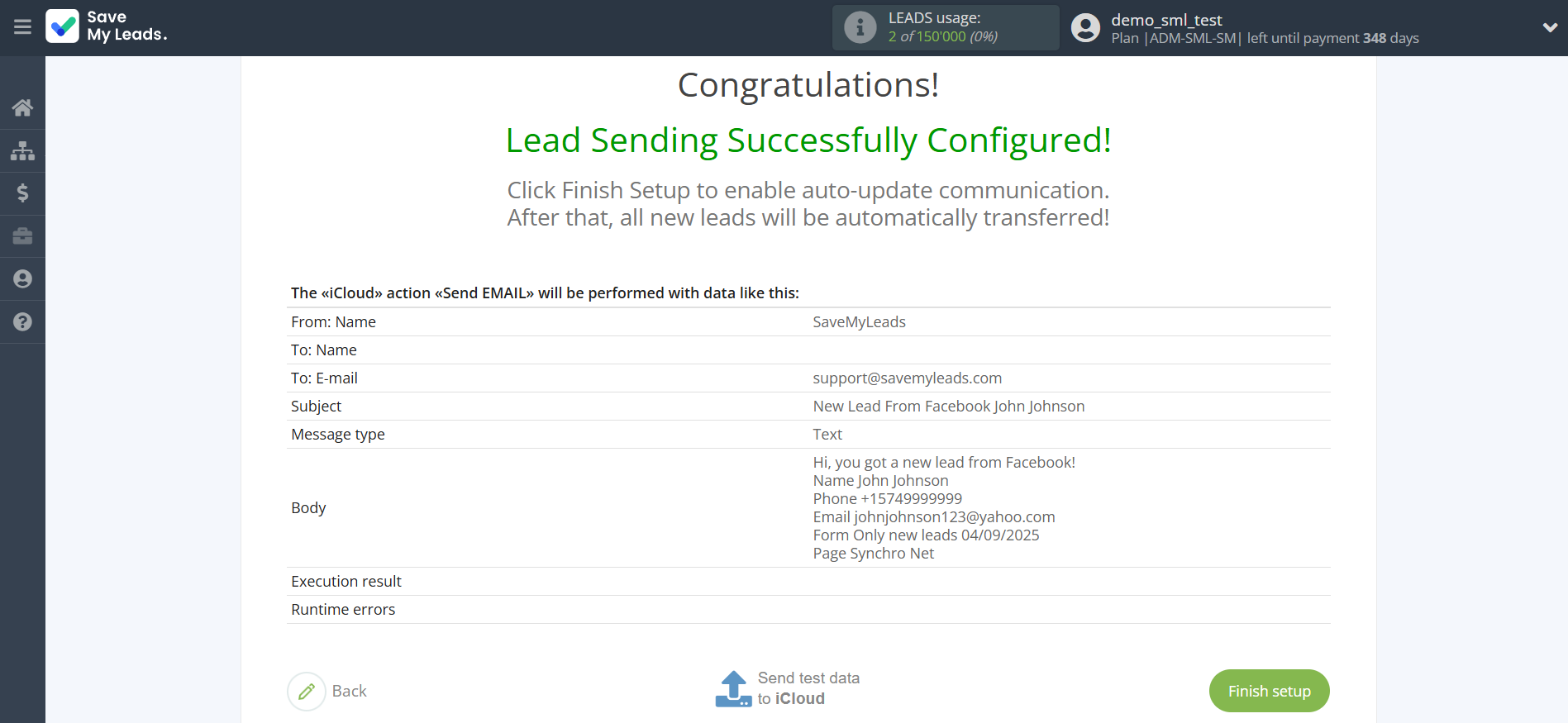Image resolution: width=1568 pixels, height=723 pixels.
Task: Click the Save My Leads brand name
Action: [127, 26]
